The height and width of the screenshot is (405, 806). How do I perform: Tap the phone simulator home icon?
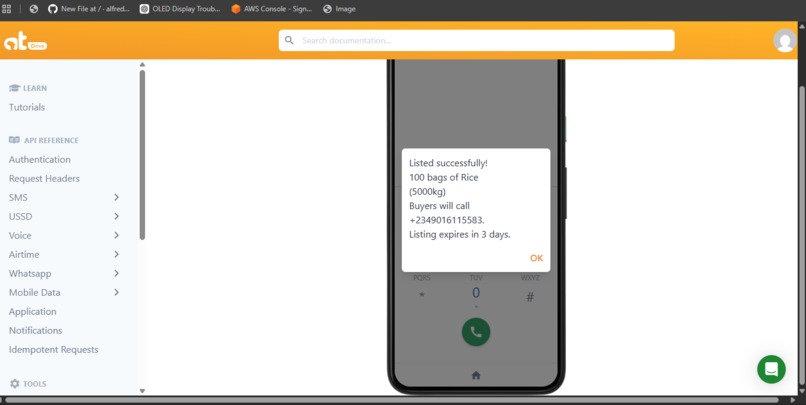(x=476, y=375)
